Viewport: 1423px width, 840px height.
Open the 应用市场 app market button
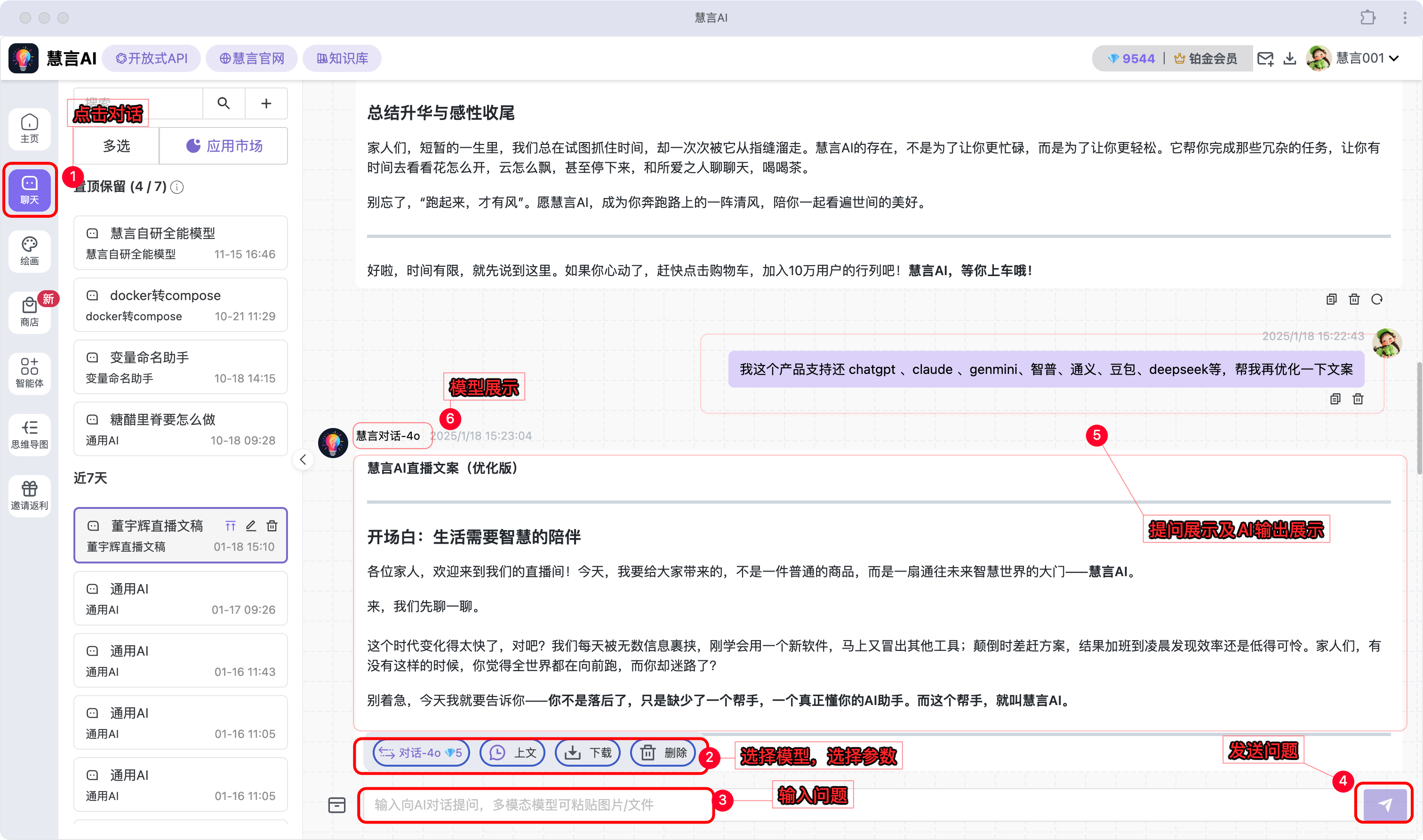pyautogui.click(x=224, y=146)
